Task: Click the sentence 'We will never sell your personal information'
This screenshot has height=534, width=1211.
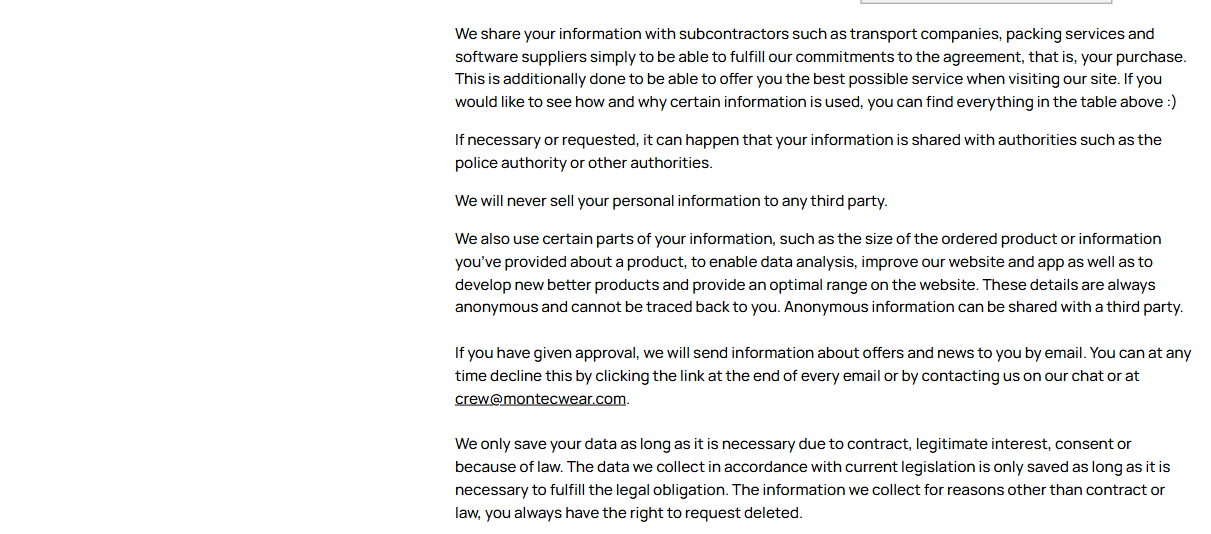Action: pyautogui.click(x=670, y=201)
